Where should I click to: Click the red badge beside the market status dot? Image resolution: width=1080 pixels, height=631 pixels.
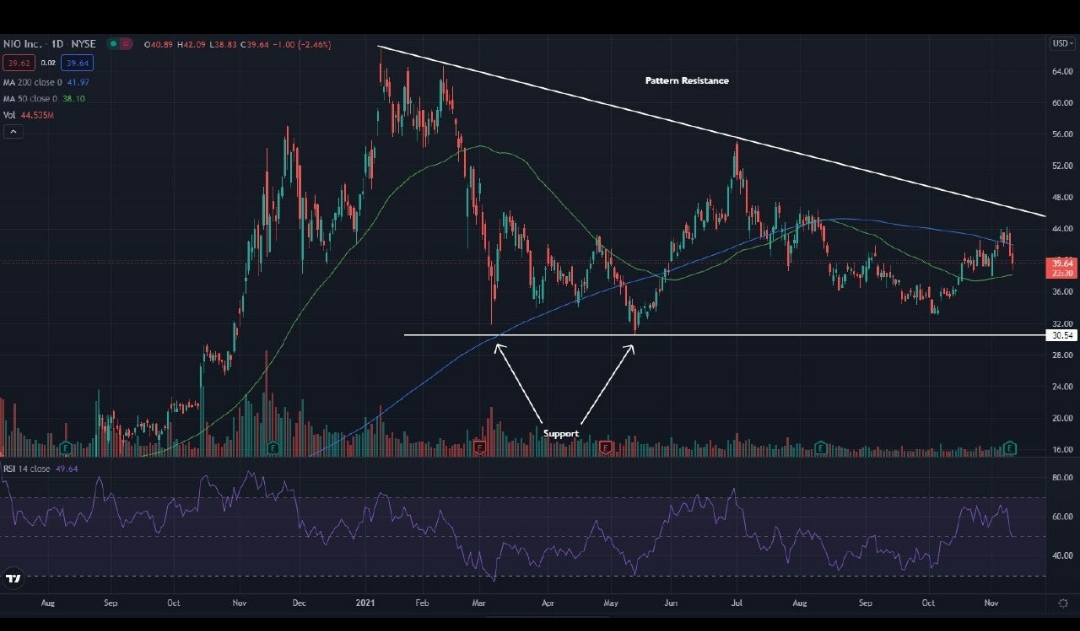coord(125,44)
